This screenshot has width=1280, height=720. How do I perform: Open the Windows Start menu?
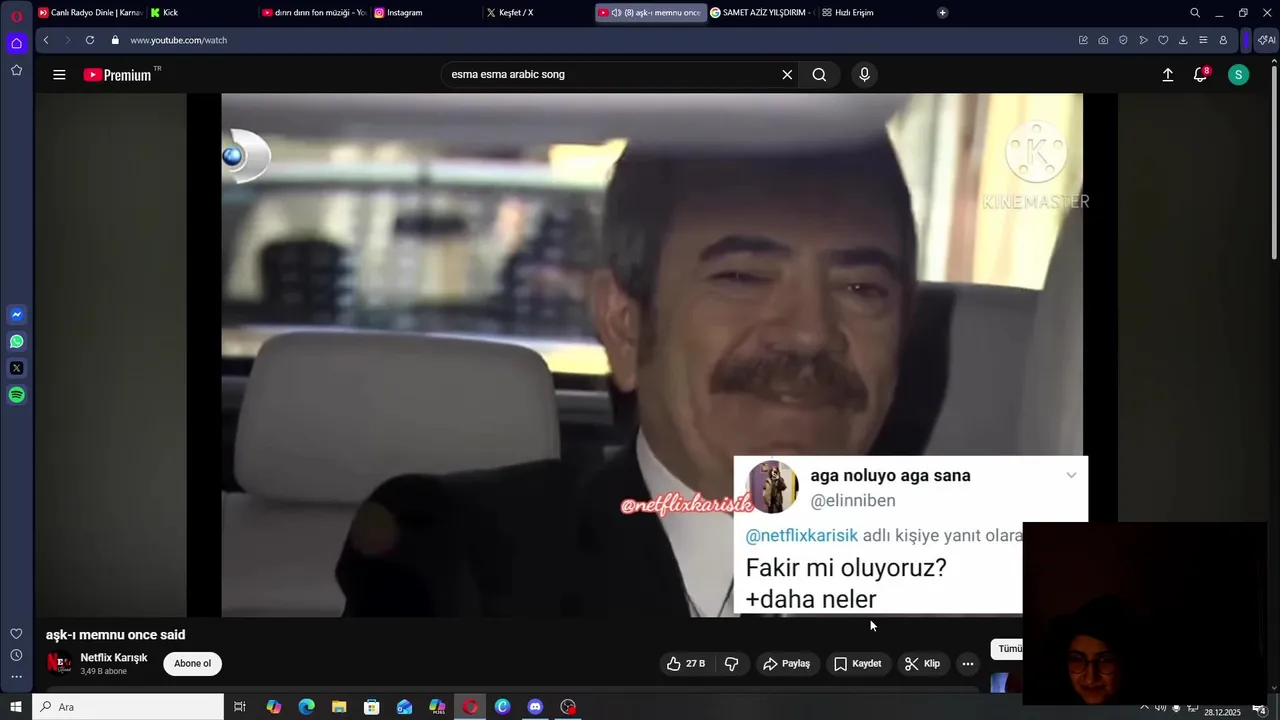click(x=16, y=707)
